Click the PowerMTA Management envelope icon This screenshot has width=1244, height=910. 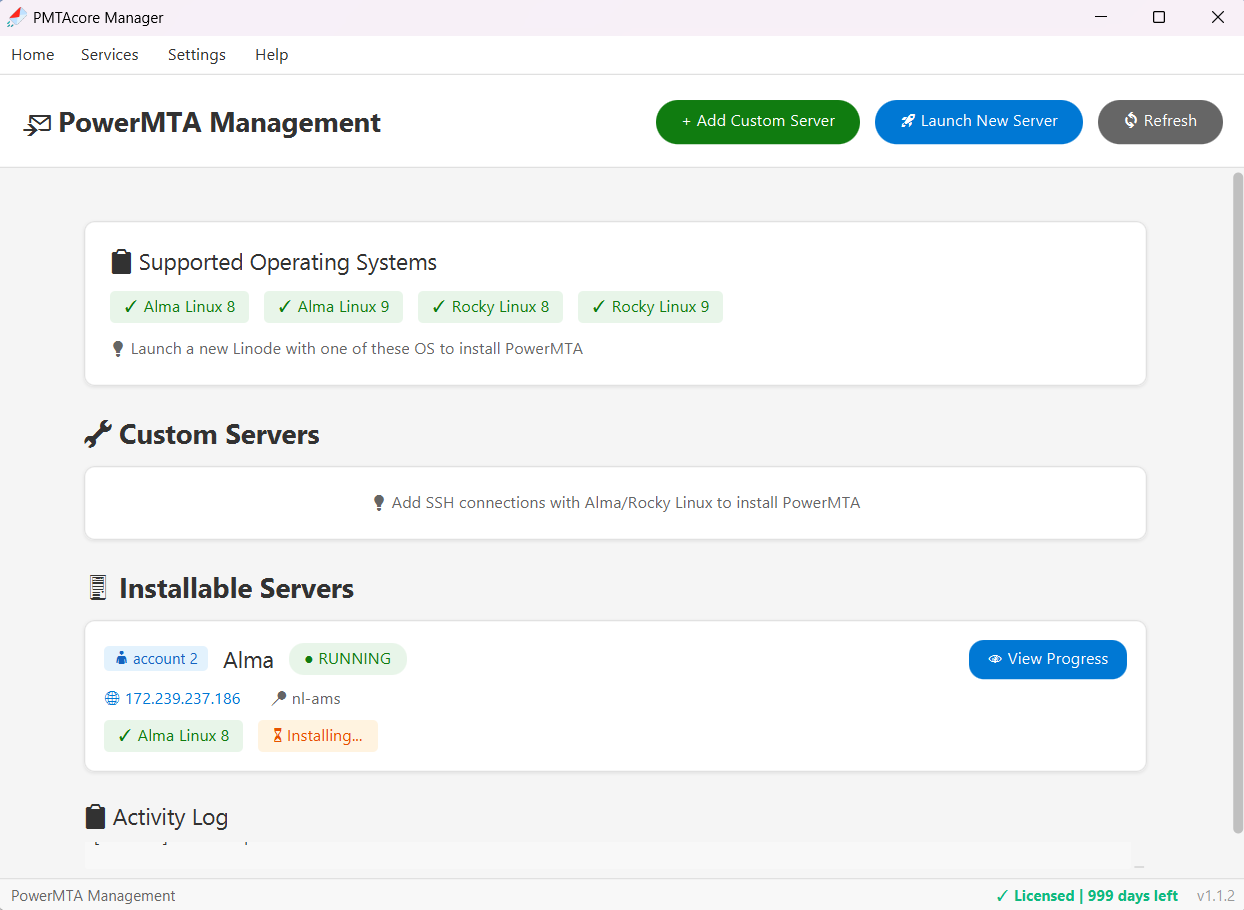38,124
